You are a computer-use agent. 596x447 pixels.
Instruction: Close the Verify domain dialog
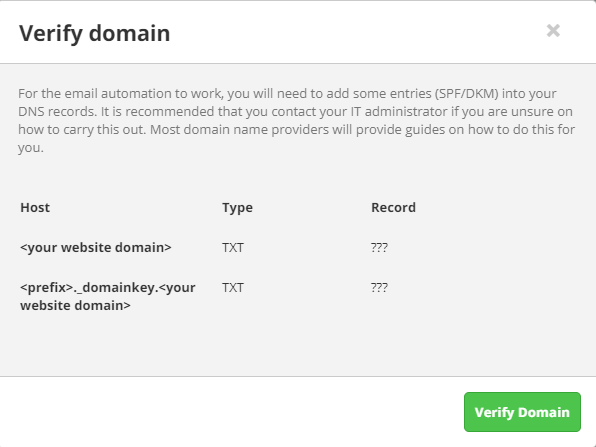553,31
